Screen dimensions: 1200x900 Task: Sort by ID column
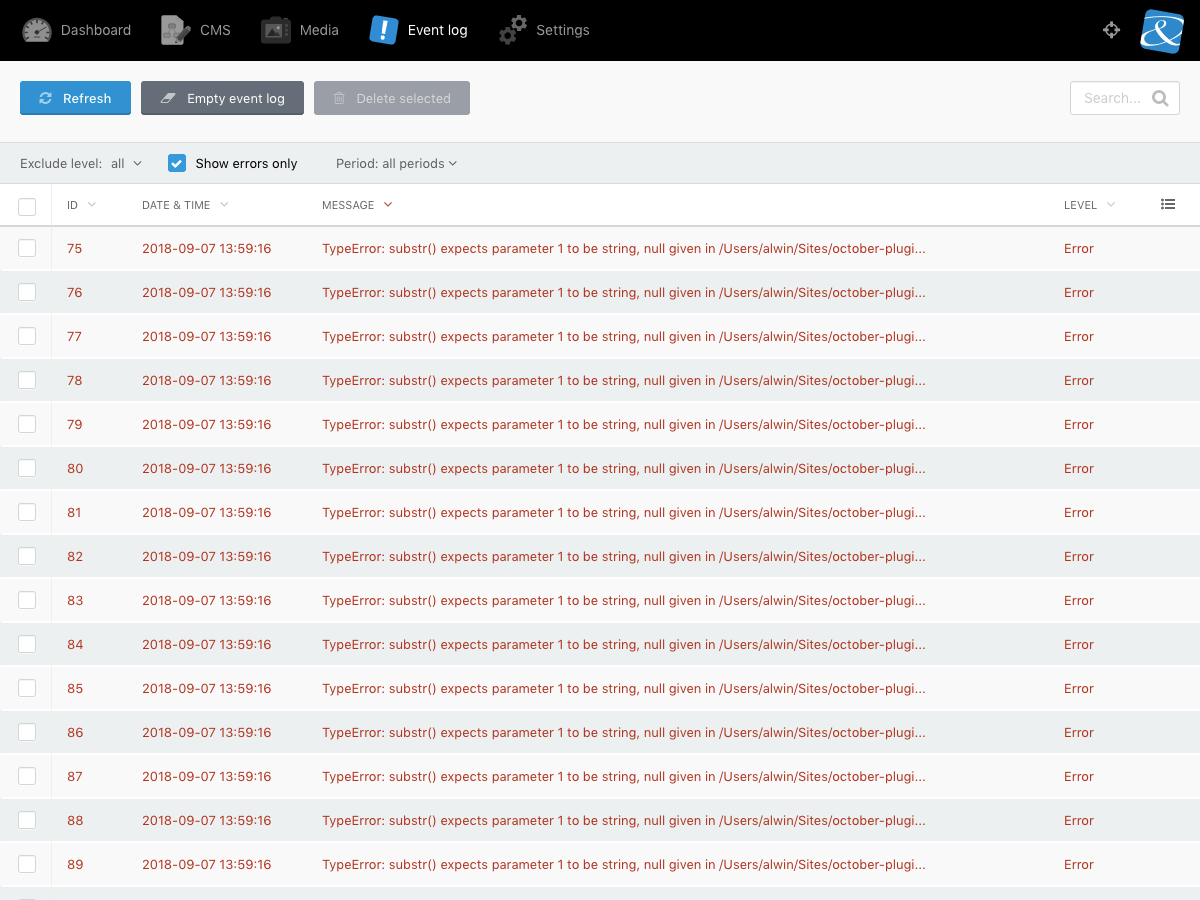tap(81, 205)
